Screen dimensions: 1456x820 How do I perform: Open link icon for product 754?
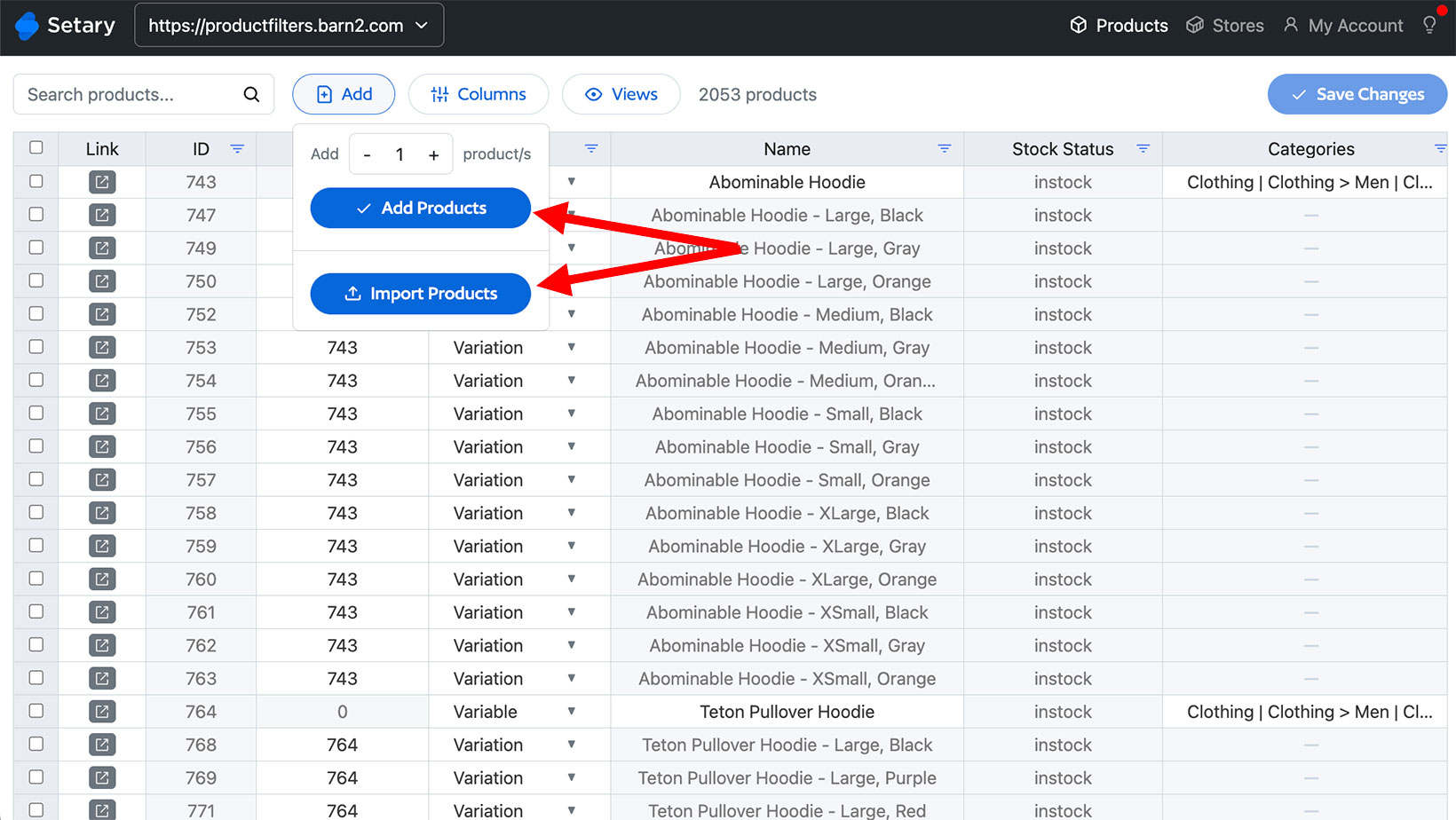(102, 381)
